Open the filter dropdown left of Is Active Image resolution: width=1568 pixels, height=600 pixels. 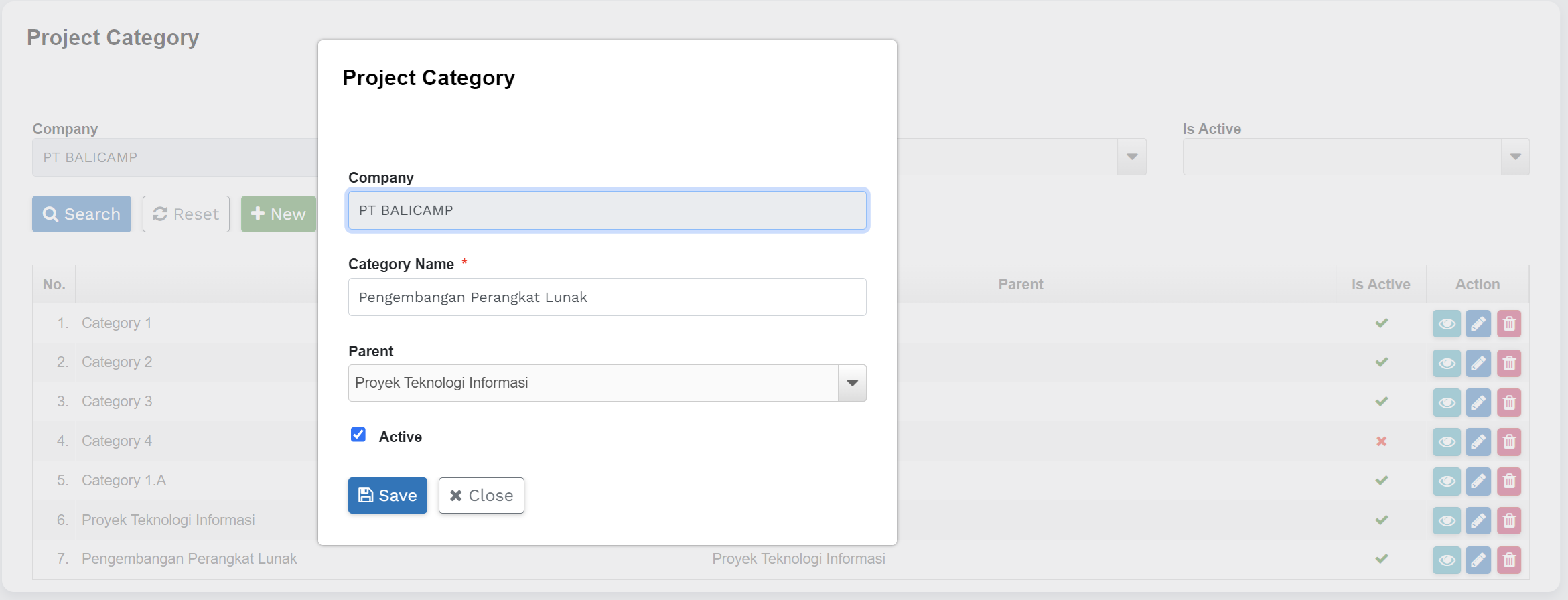click(x=1132, y=157)
